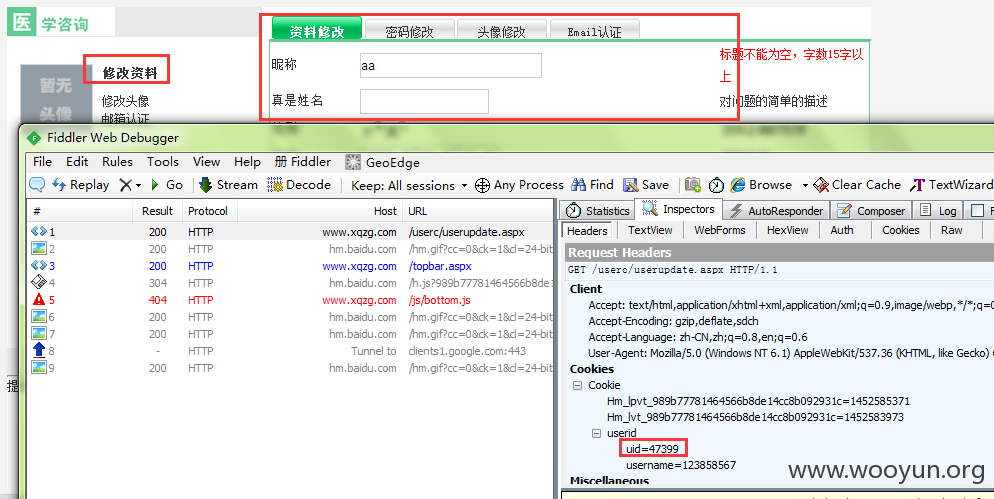Viewport: 994px width, 499px height.
Task: Click the 真是姓名 input field
Action: [x=424, y=101]
